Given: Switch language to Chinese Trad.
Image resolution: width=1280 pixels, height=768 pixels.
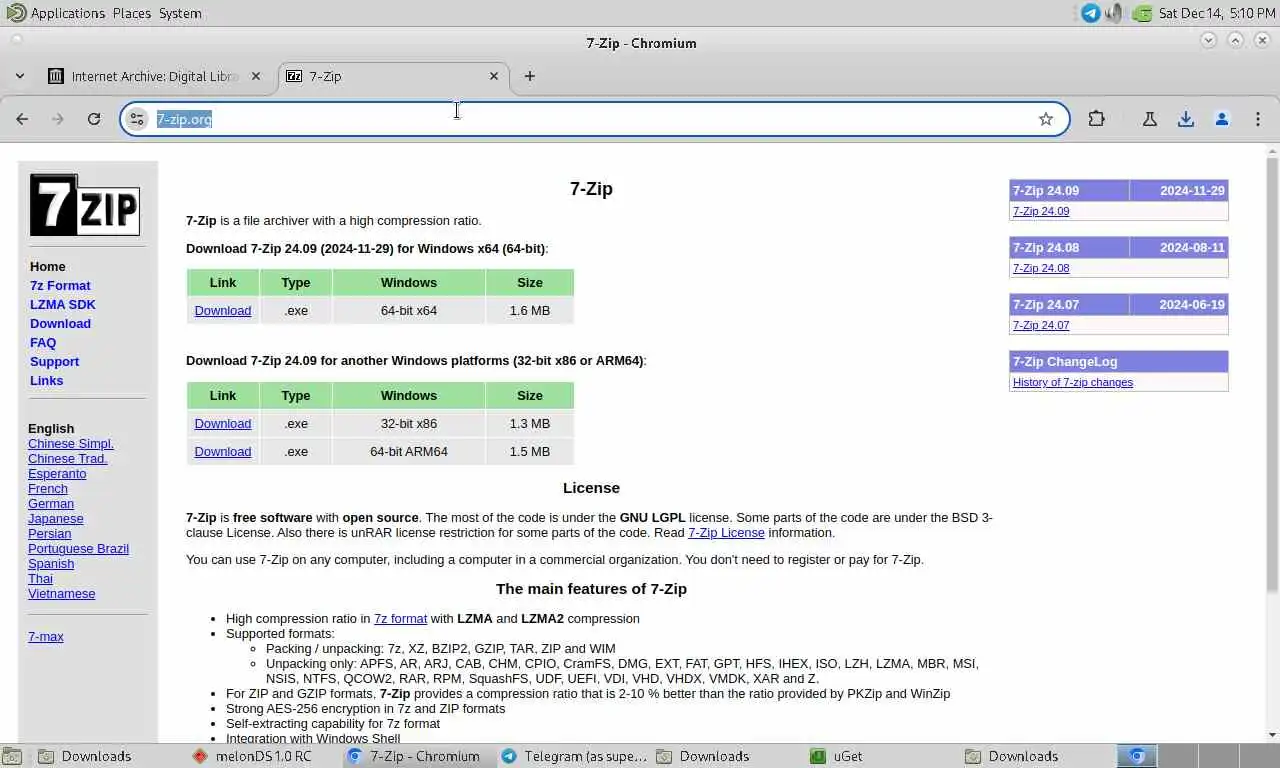Looking at the screenshot, I should pyautogui.click(x=68, y=459).
